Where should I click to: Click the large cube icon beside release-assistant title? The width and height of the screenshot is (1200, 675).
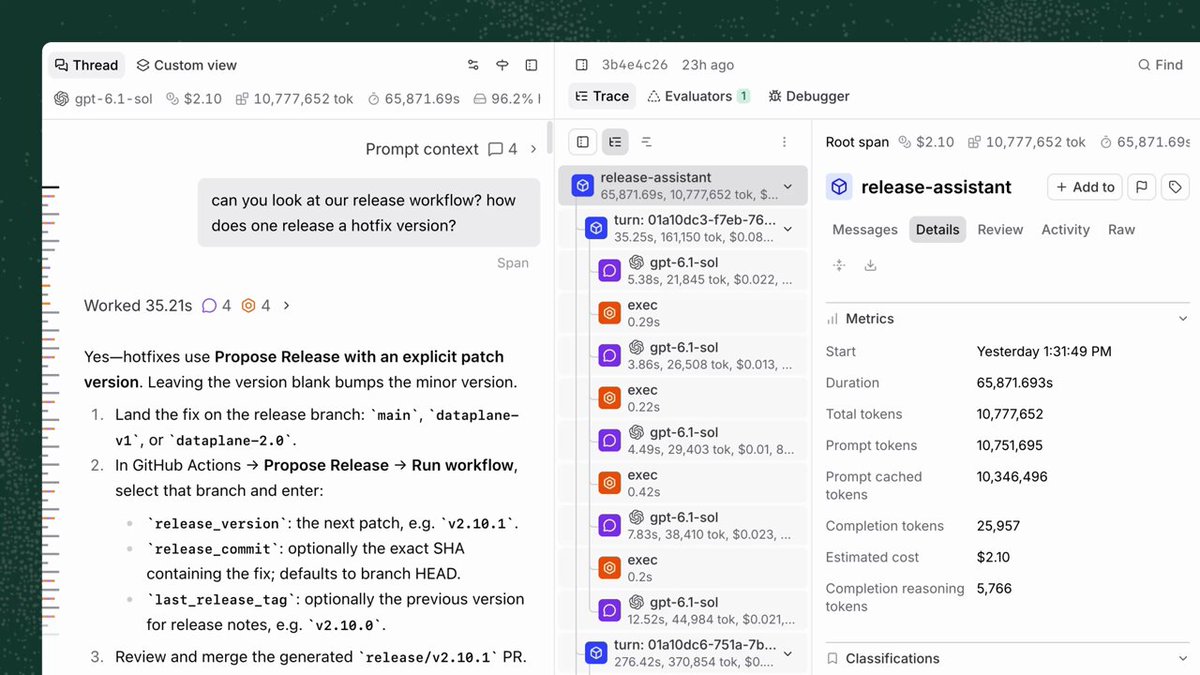click(839, 187)
